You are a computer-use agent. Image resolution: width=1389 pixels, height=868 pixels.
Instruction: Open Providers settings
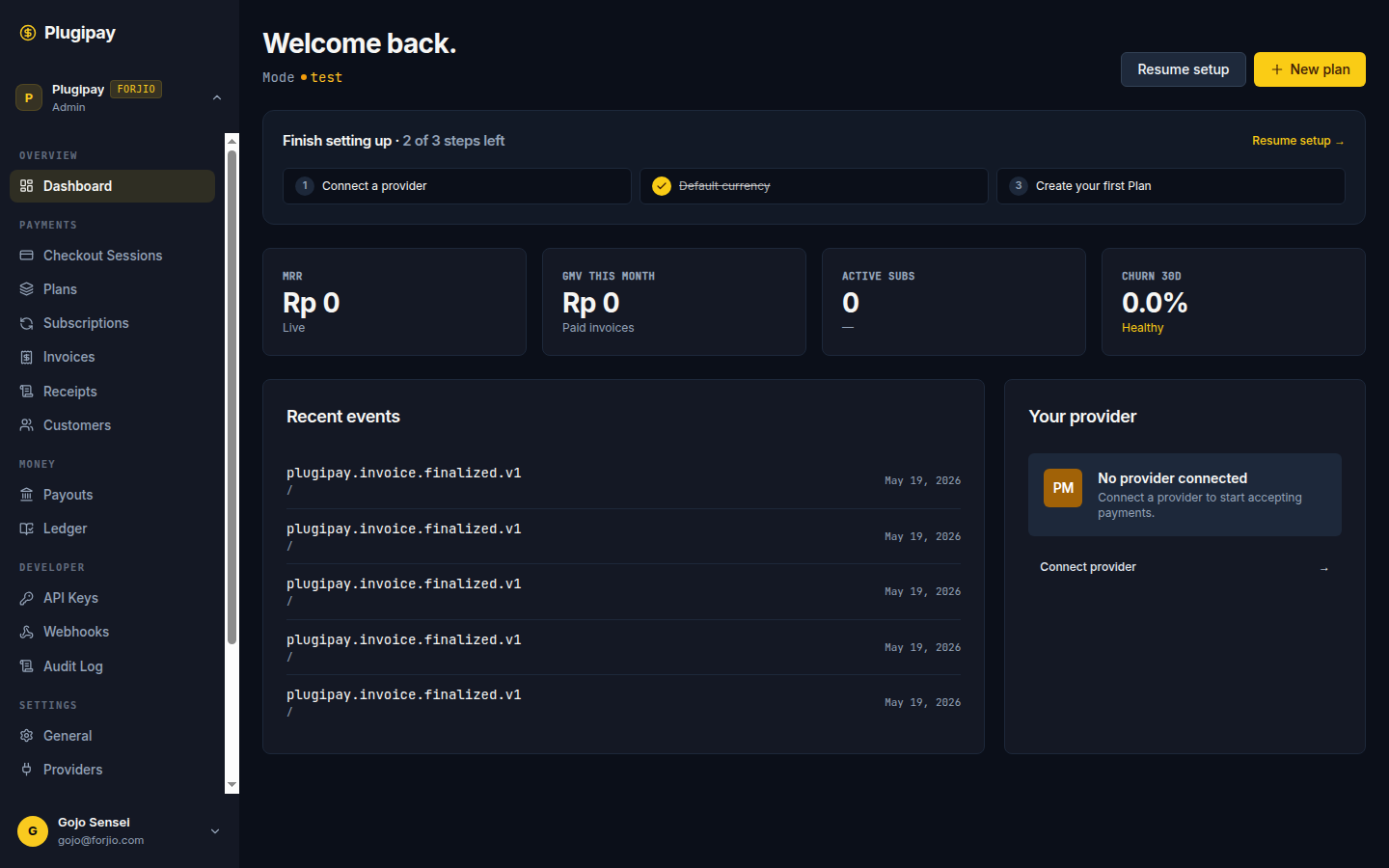click(112, 770)
